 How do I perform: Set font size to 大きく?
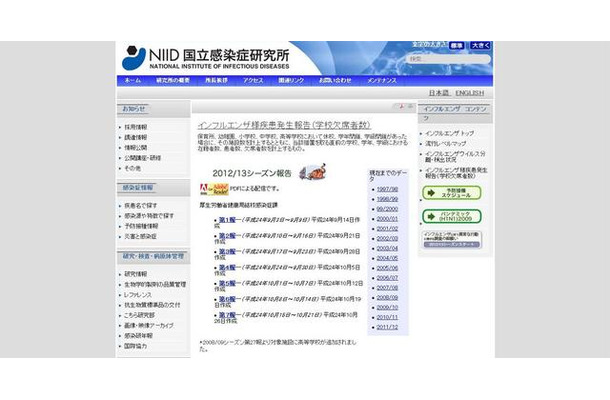tap(480, 46)
